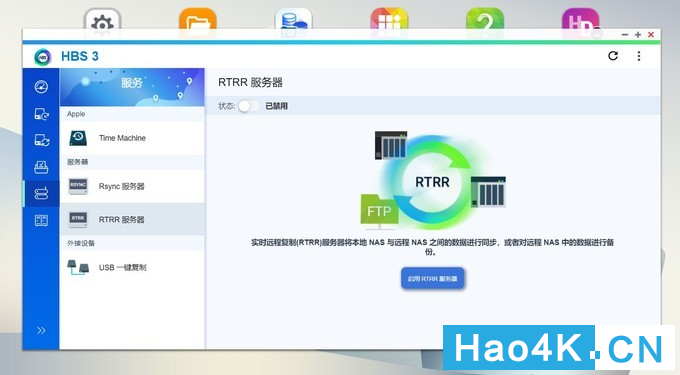Click the 启用 RTRR 服务器 button

click(x=432, y=278)
